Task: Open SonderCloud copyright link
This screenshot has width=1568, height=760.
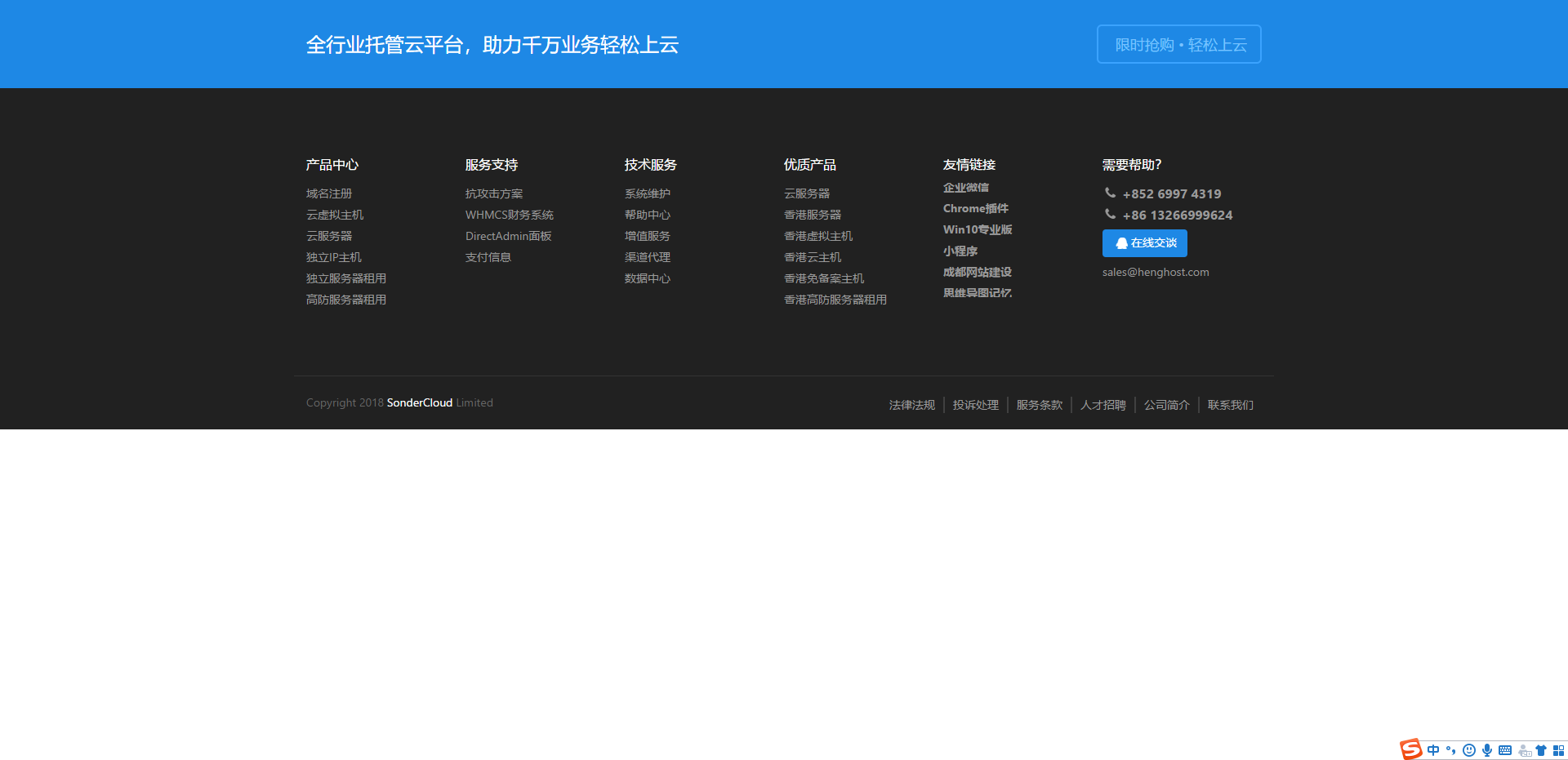Action: click(420, 403)
